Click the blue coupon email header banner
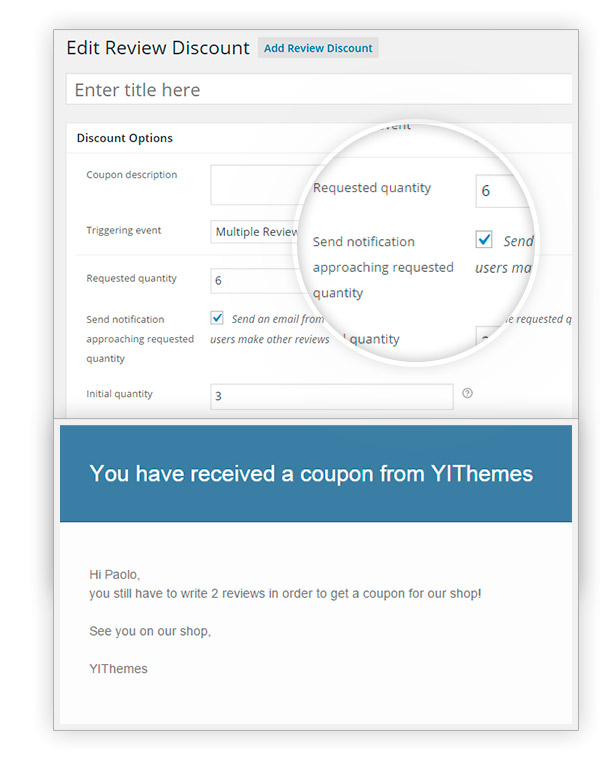The height and width of the screenshot is (765, 600). click(x=316, y=473)
